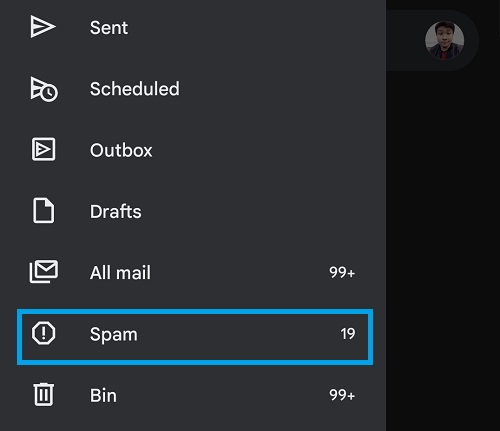Show the All mail label
This screenshot has height=431, width=500.
click(120, 273)
